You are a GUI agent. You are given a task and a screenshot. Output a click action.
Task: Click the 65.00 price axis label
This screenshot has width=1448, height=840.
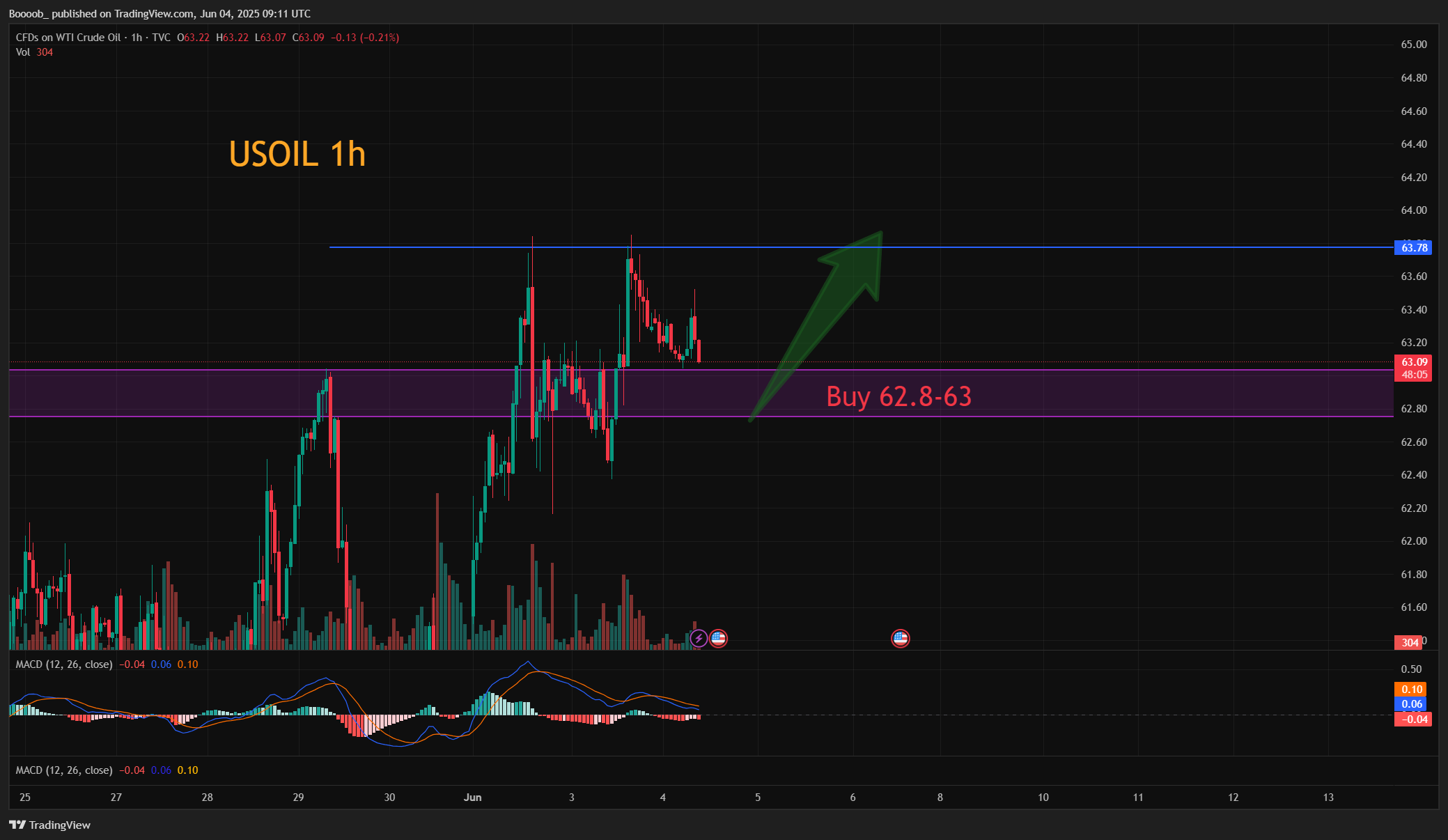click(x=1414, y=45)
